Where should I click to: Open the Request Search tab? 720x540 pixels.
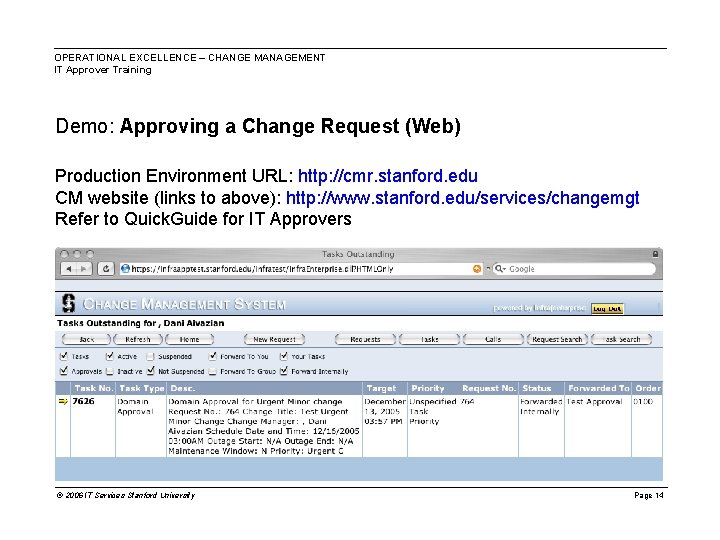coord(557,339)
